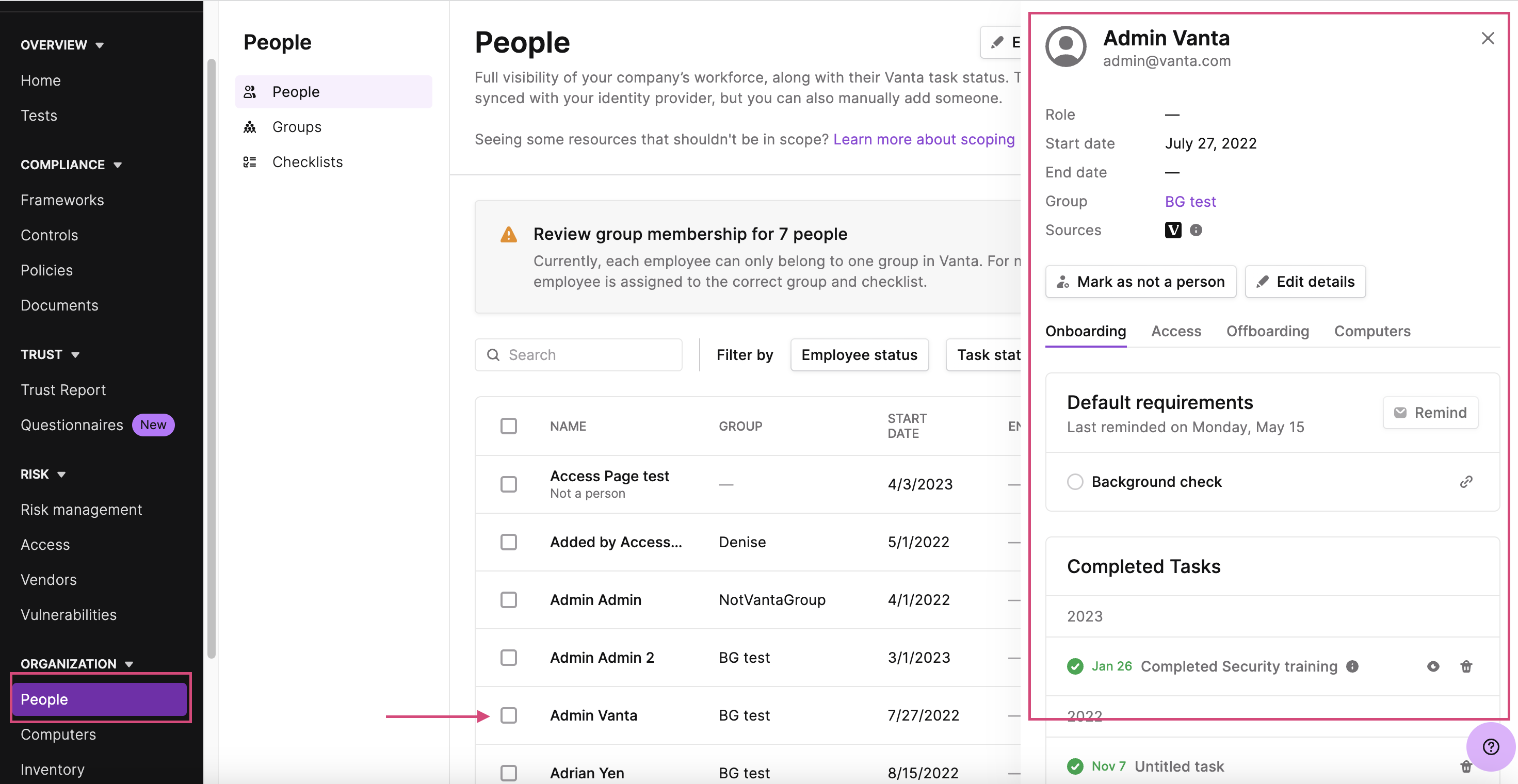1518x784 pixels.
Task: Open Trust Report in the sidebar
Action: click(x=63, y=390)
